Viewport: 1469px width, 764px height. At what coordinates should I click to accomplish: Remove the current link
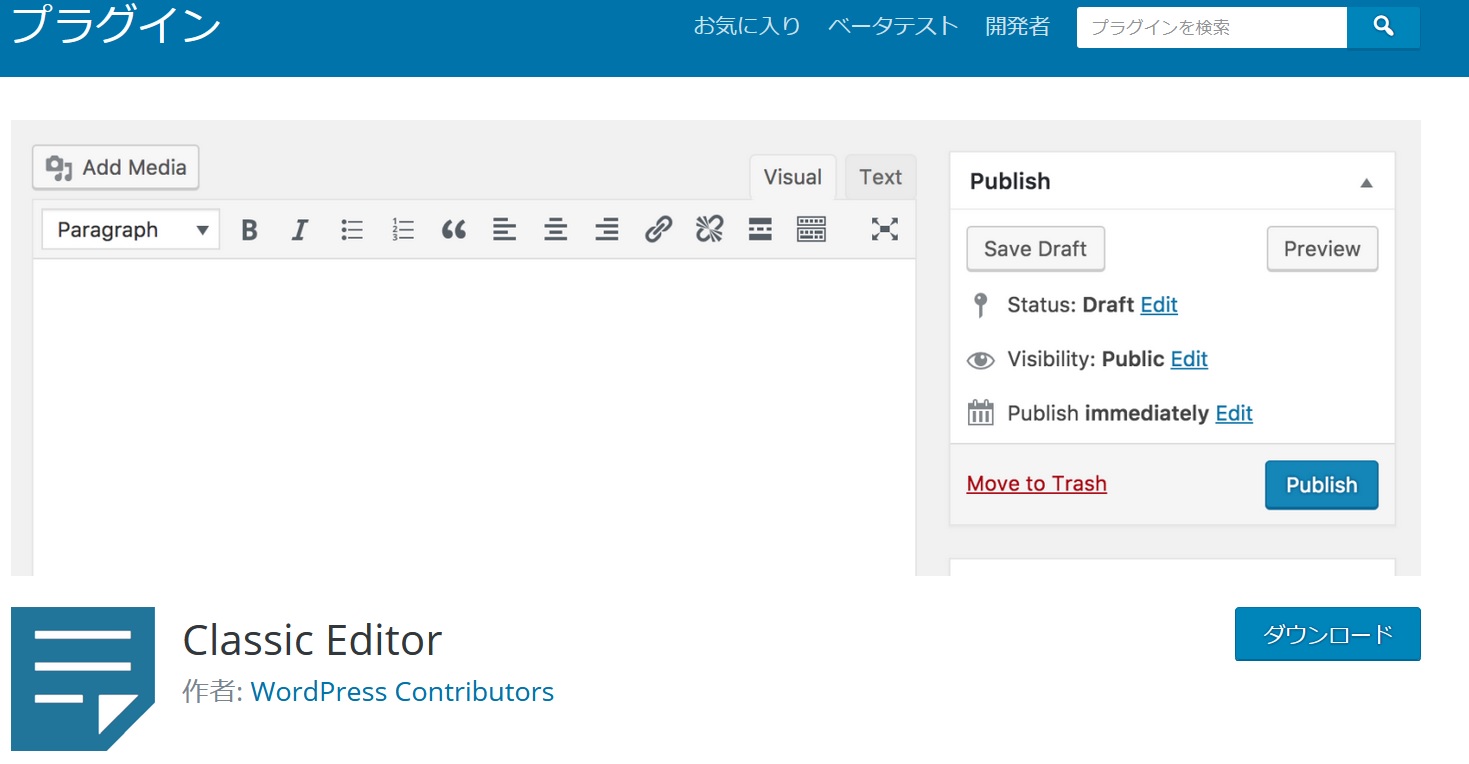click(x=709, y=229)
